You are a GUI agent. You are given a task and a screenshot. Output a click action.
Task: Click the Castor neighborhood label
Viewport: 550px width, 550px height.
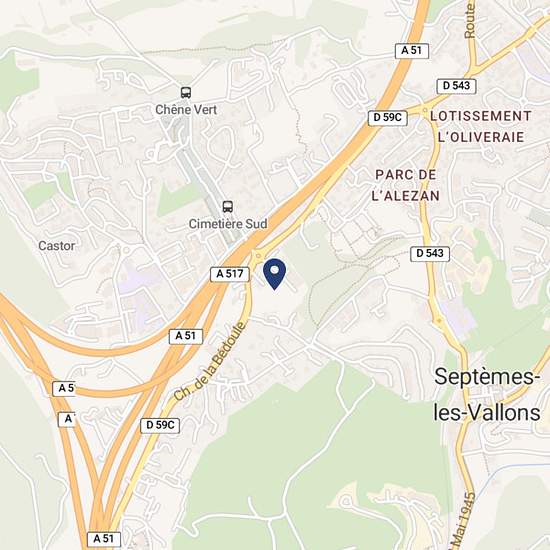tap(56, 246)
